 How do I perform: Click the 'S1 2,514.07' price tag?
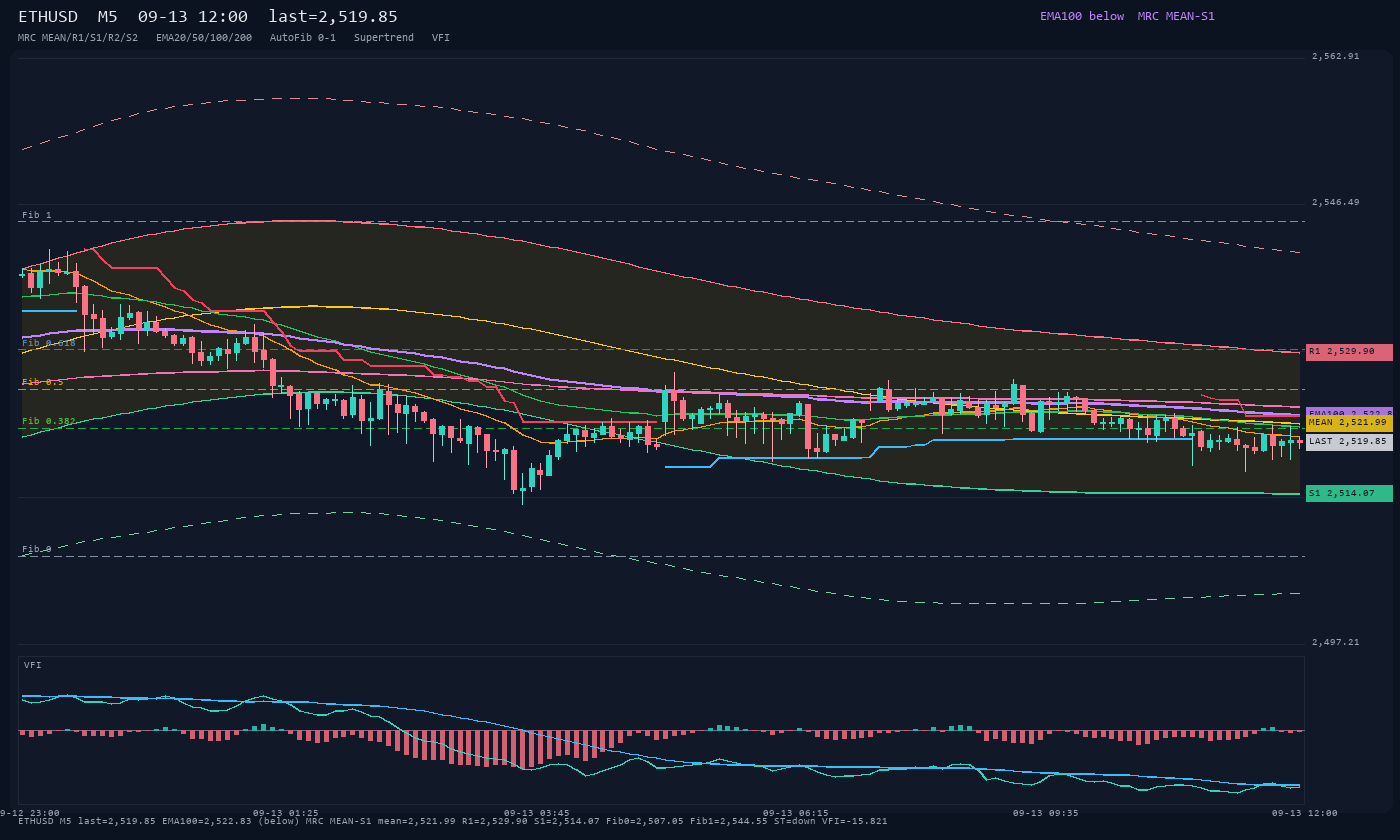(x=1349, y=493)
